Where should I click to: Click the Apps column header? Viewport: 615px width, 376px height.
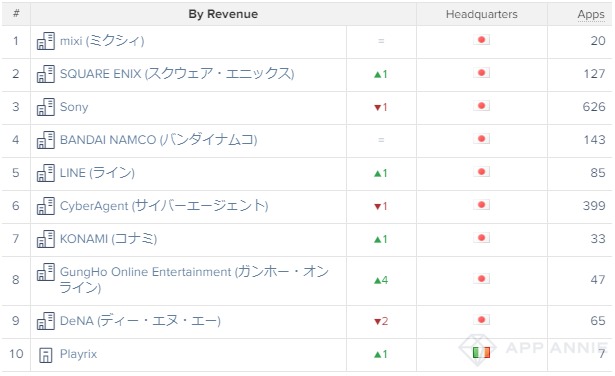(591, 14)
